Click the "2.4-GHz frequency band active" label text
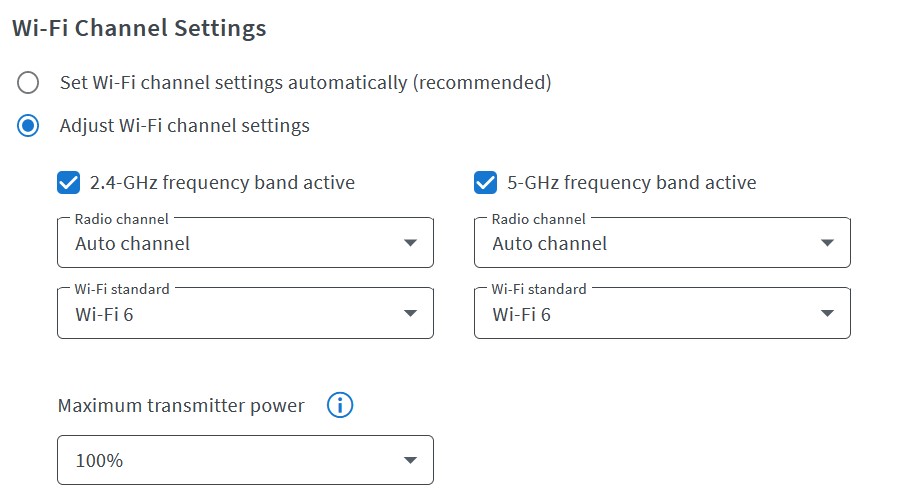Screen dimensions: 916x500 [x=222, y=182]
